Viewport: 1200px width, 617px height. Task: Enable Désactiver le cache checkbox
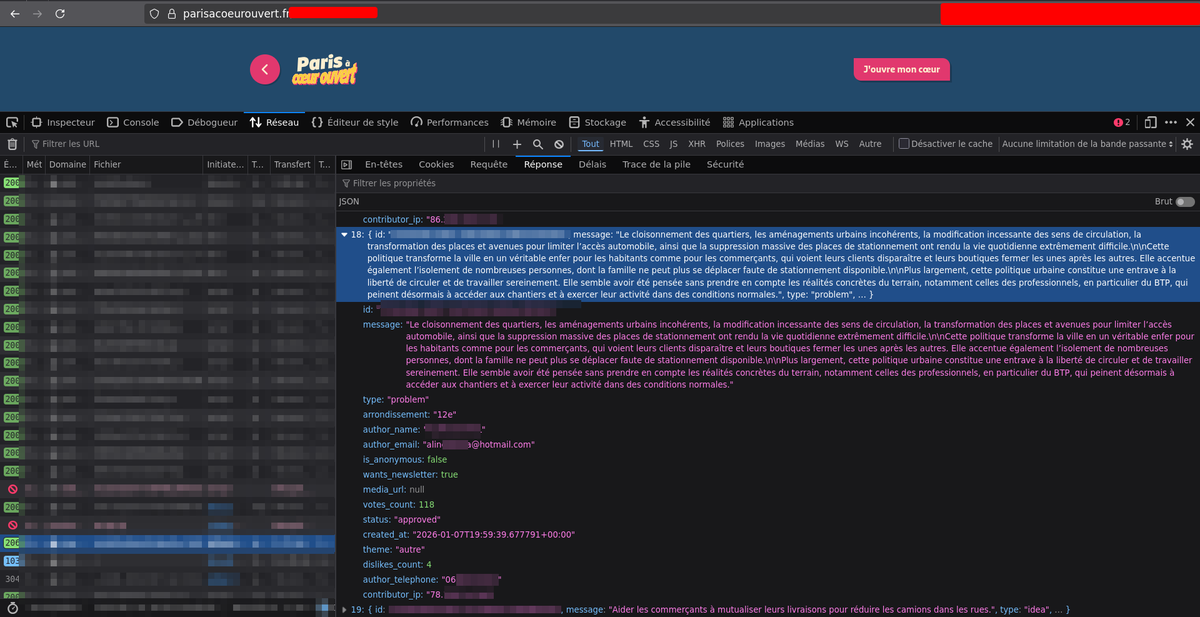tap(904, 144)
